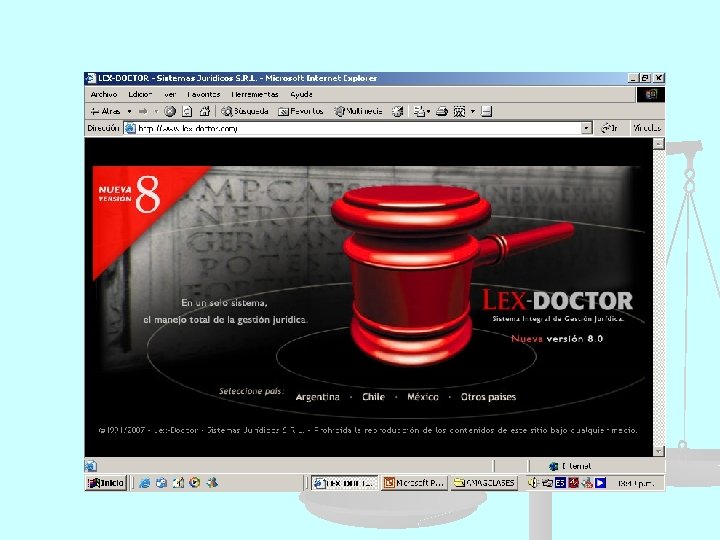Image resolution: width=720 pixels, height=540 pixels.
Task: Click the Ir go button
Action: (609, 128)
